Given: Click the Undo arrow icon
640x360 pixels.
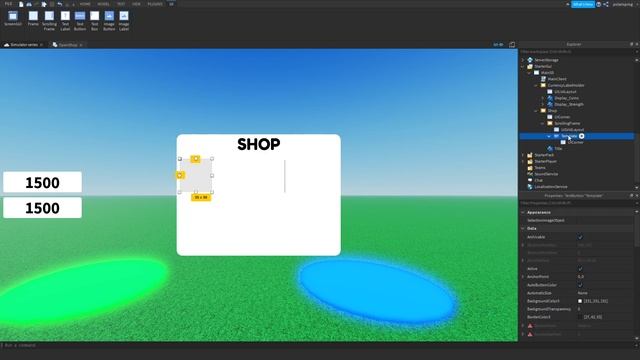Looking at the screenshot, I should [60, 4].
